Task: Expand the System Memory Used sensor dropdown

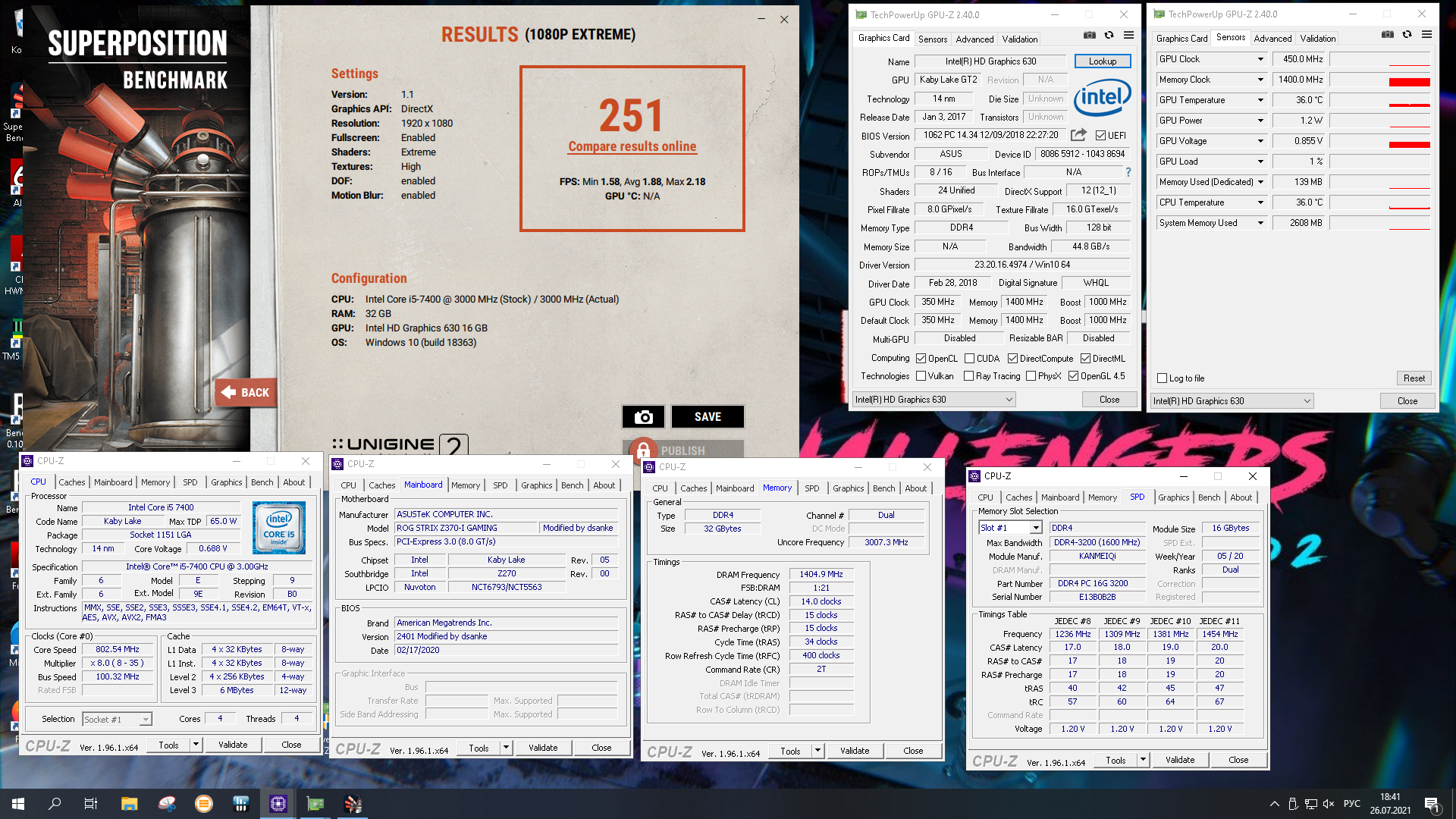Action: click(1260, 223)
